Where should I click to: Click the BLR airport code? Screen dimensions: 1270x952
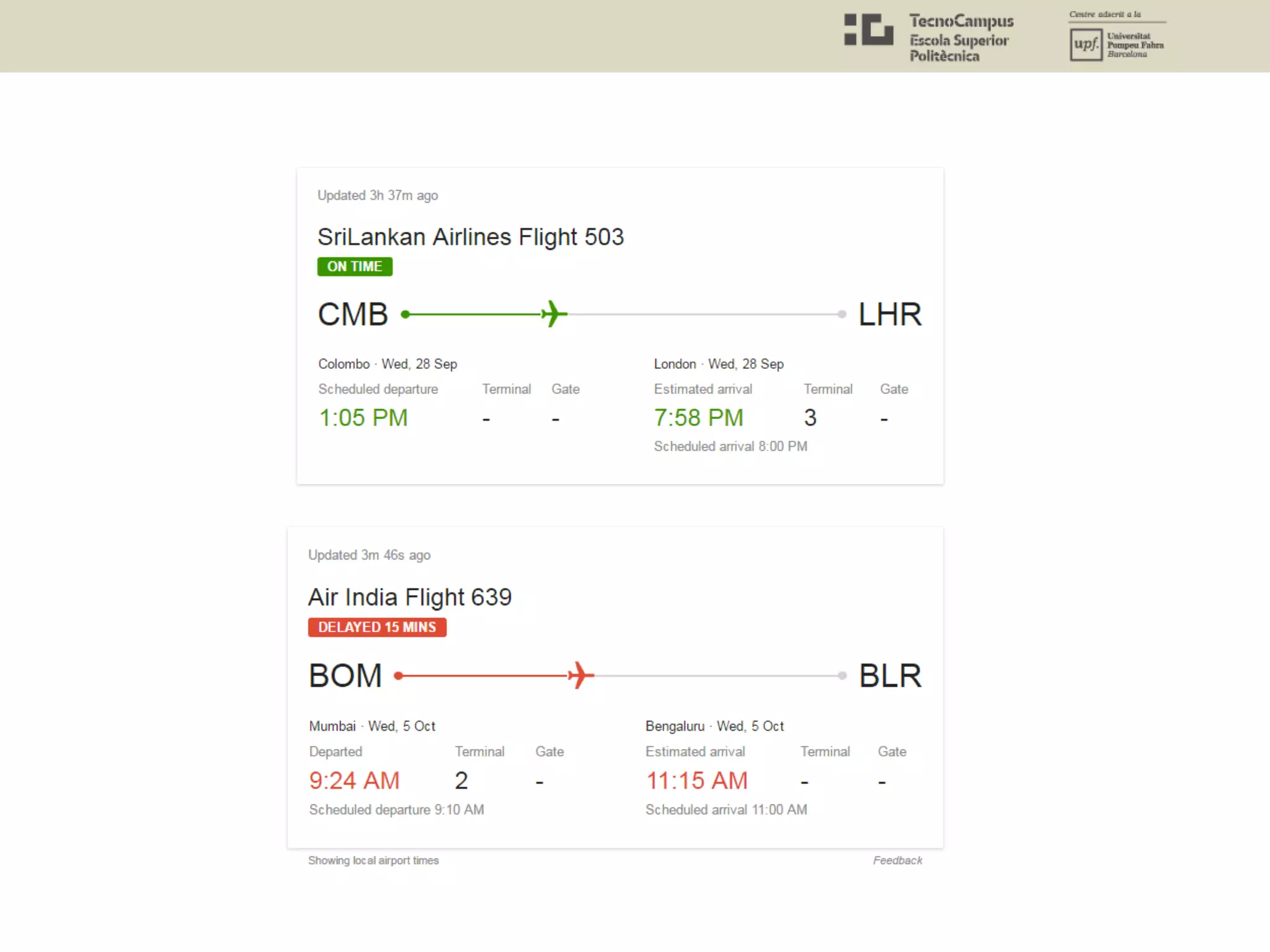(x=890, y=676)
